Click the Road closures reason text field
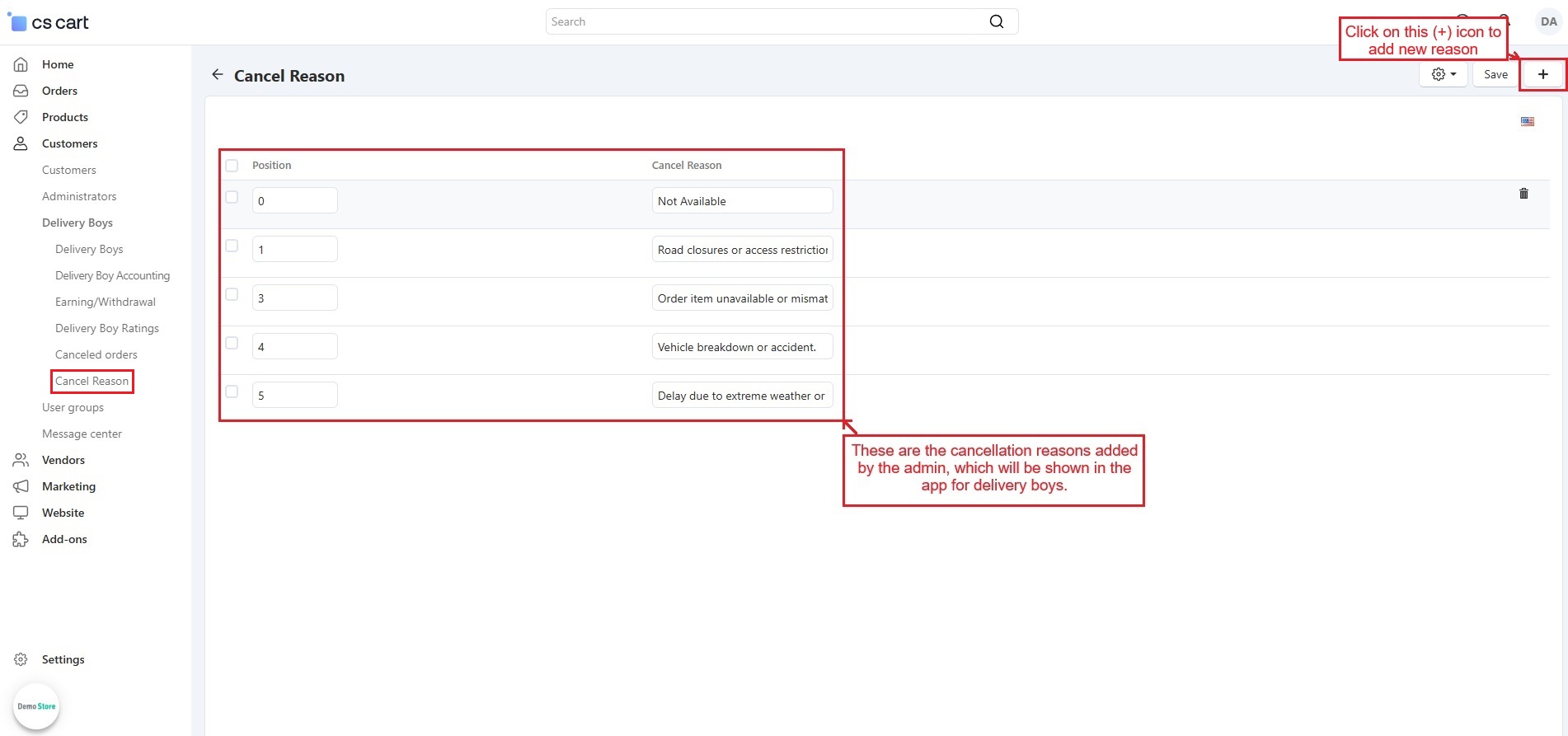The image size is (1568, 736). 742,250
